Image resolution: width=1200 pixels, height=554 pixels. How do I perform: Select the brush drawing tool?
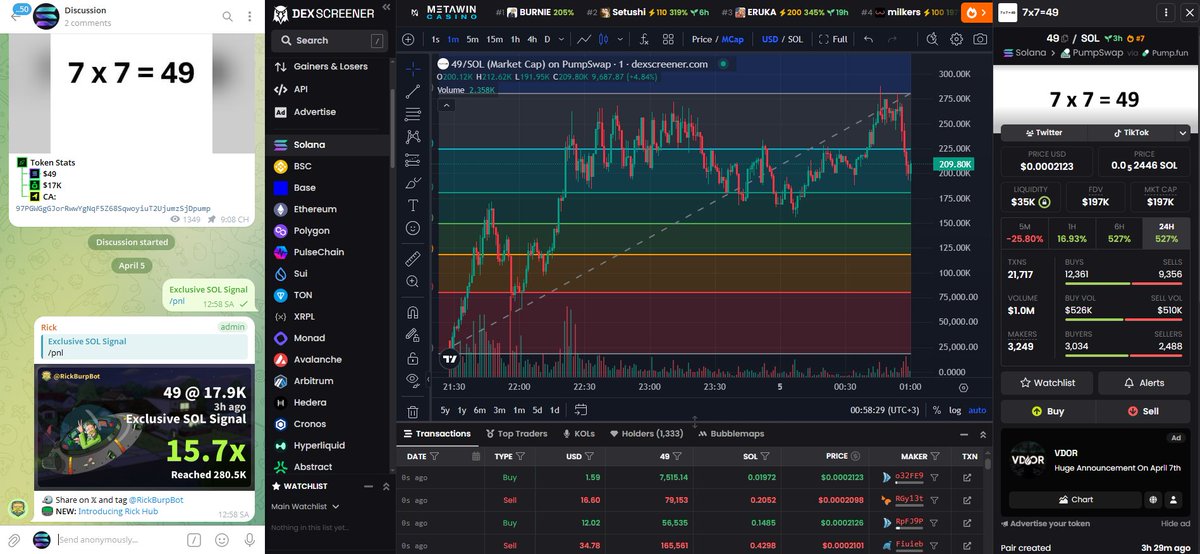pos(414,182)
